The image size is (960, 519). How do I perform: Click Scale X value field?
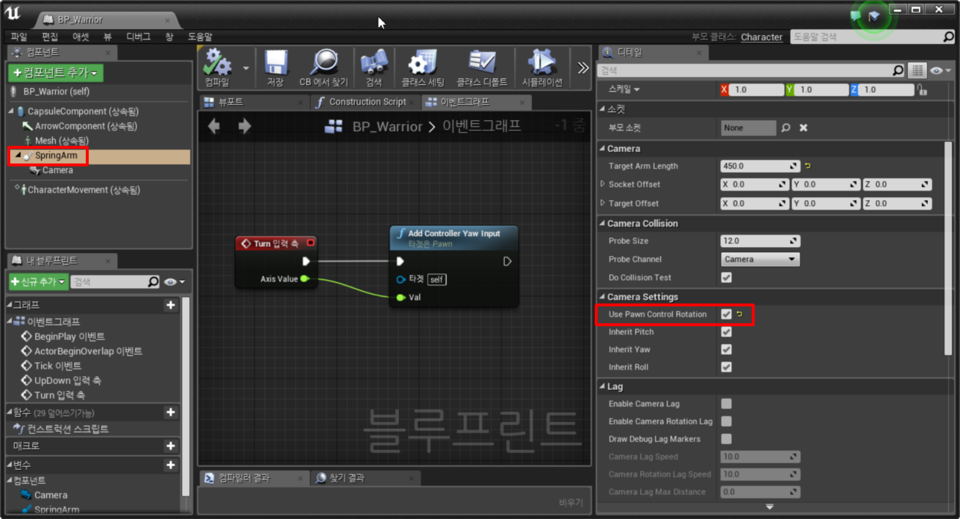757,90
